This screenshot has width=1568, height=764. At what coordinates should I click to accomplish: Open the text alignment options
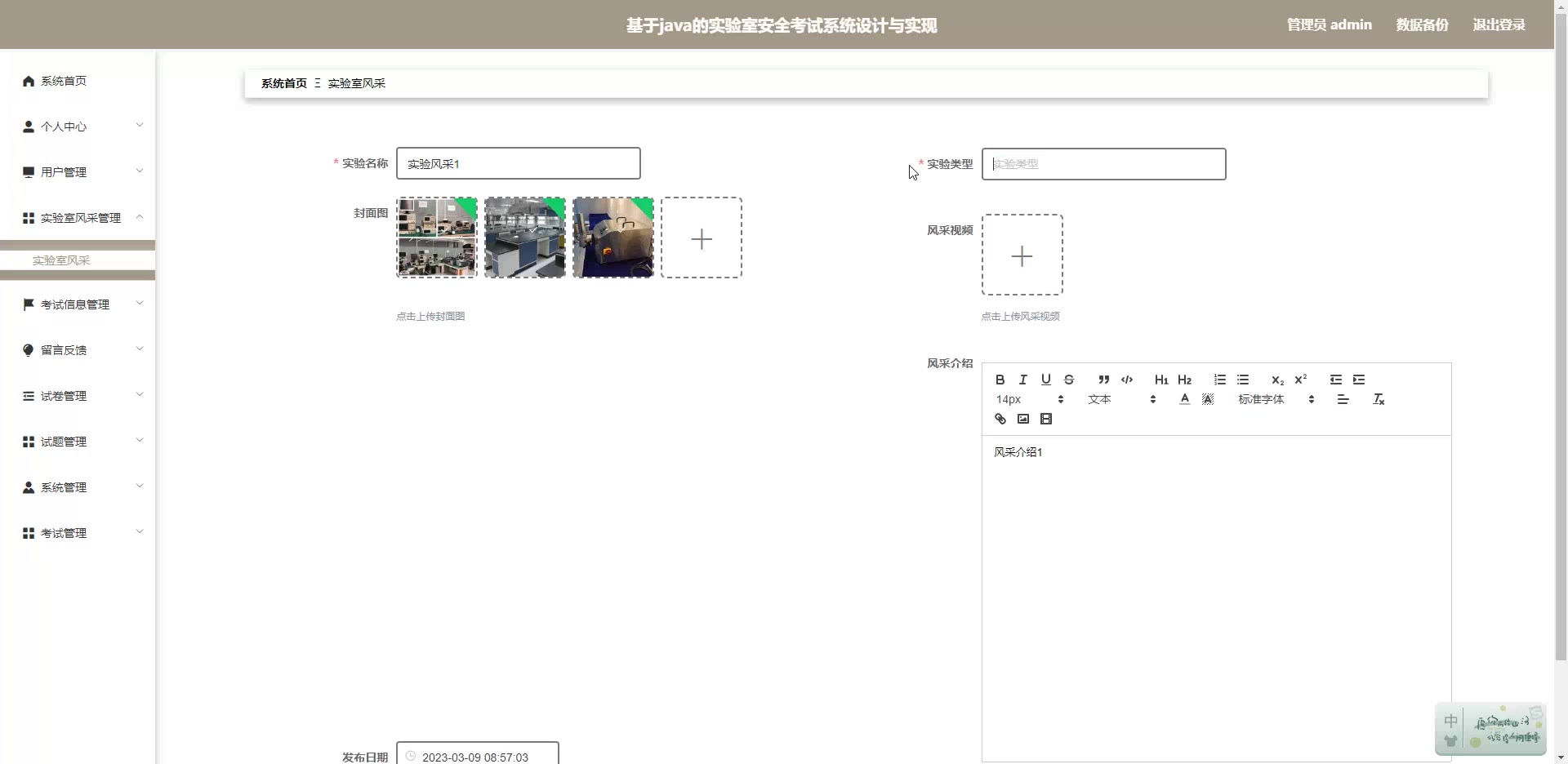click(x=1343, y=399)
